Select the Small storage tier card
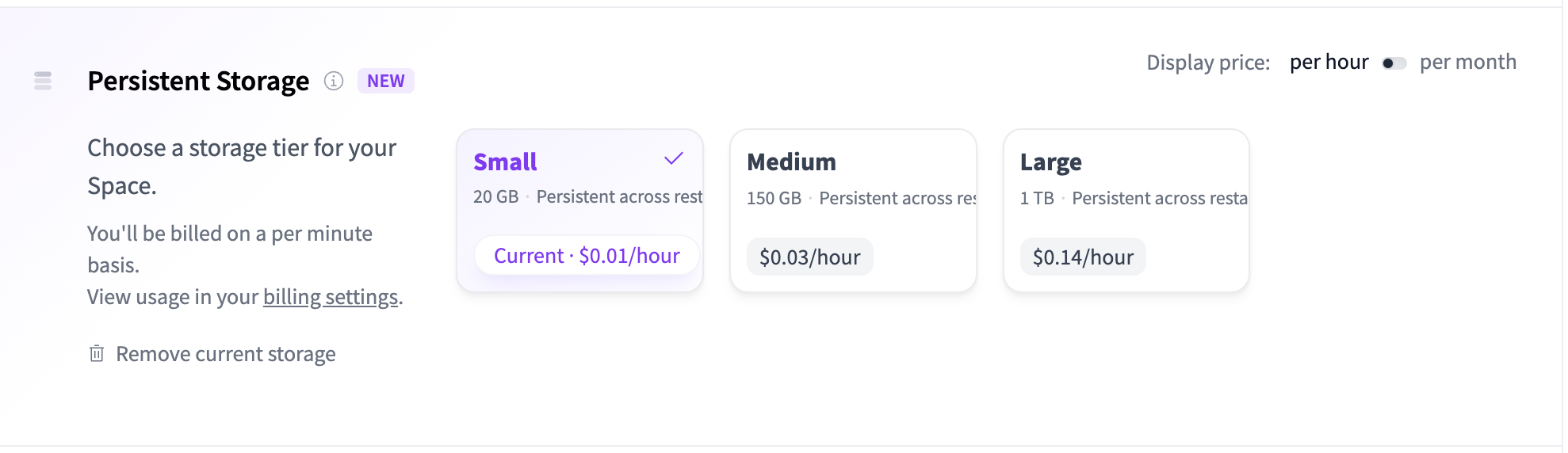 tap(579, 210)
